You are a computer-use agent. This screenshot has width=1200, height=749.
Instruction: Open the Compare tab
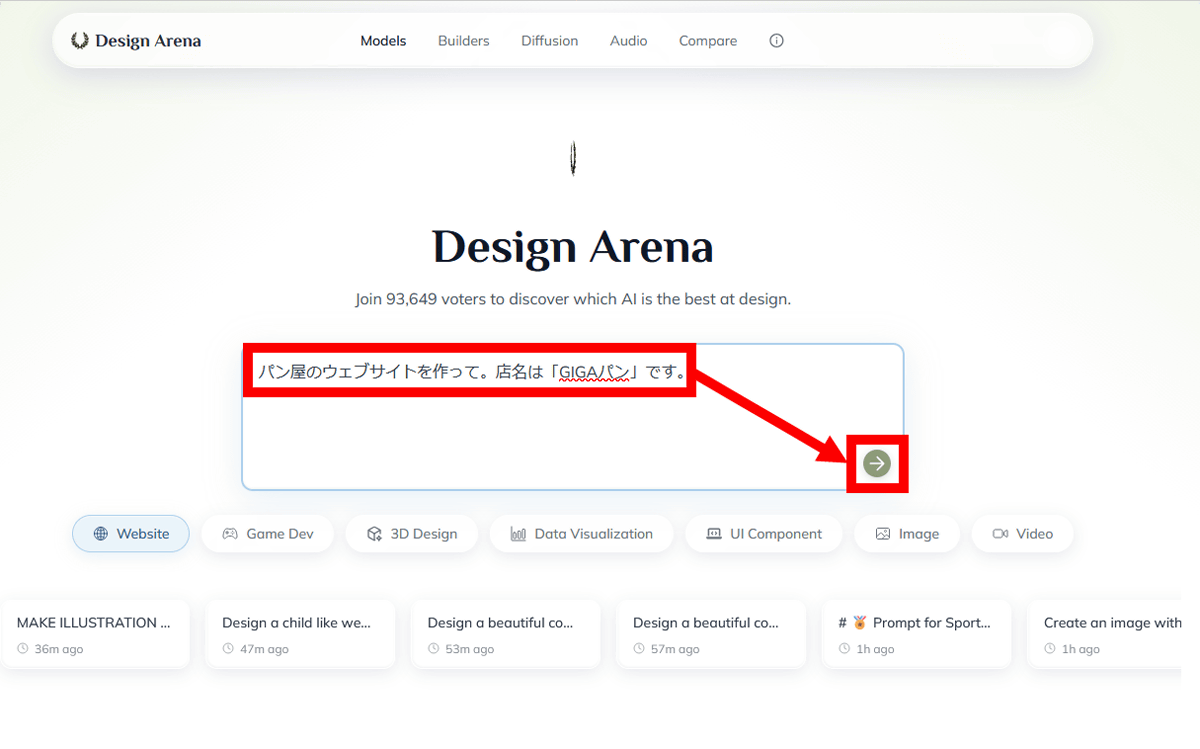708,41
